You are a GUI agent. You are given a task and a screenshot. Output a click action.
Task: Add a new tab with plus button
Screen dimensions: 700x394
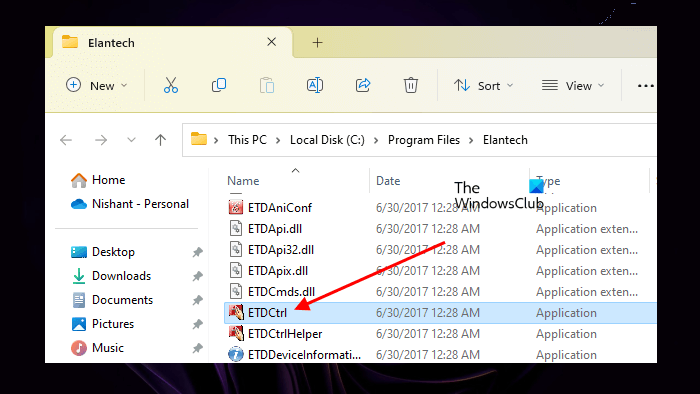point(317,42)
